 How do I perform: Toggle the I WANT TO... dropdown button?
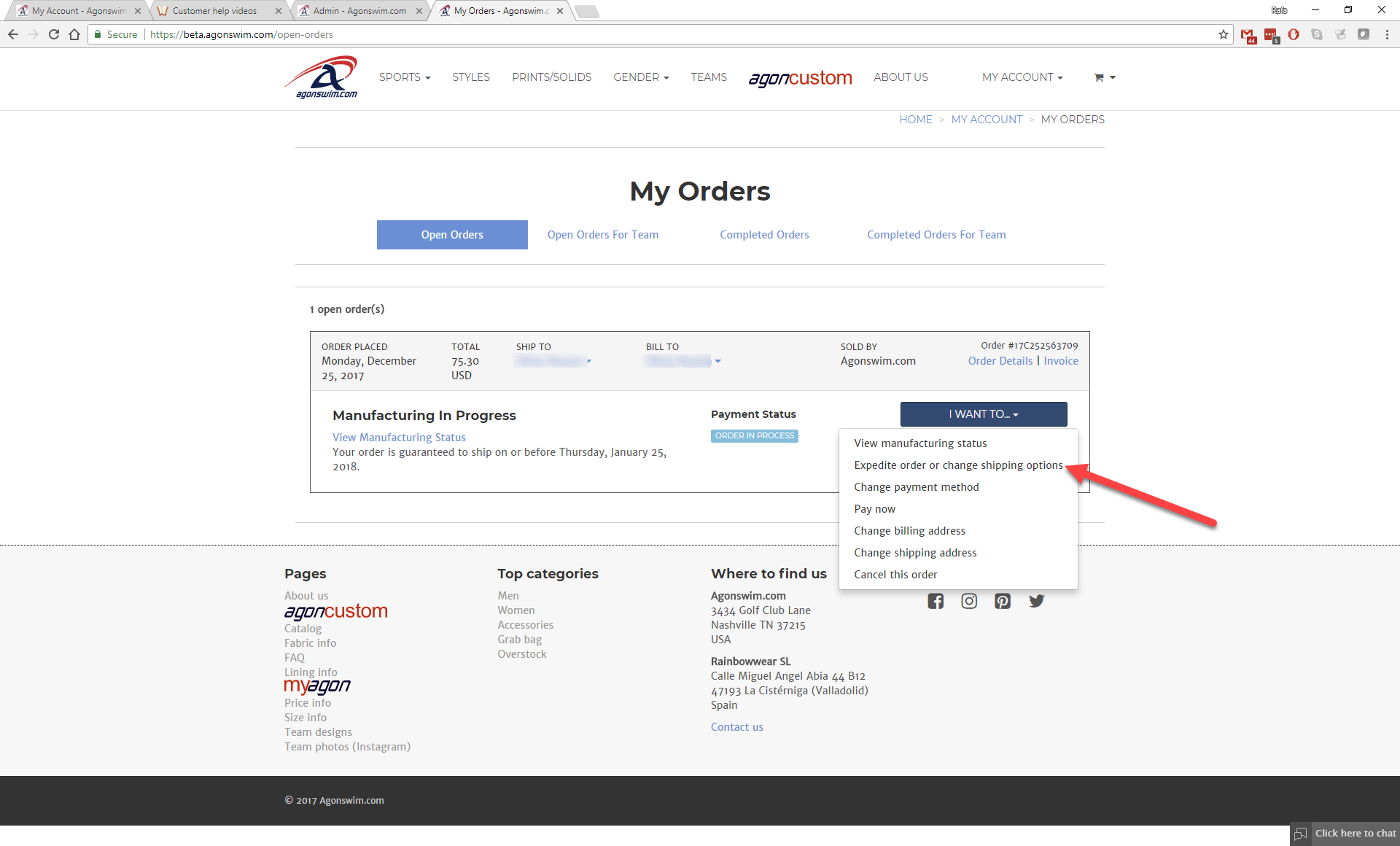click(984, 414)
